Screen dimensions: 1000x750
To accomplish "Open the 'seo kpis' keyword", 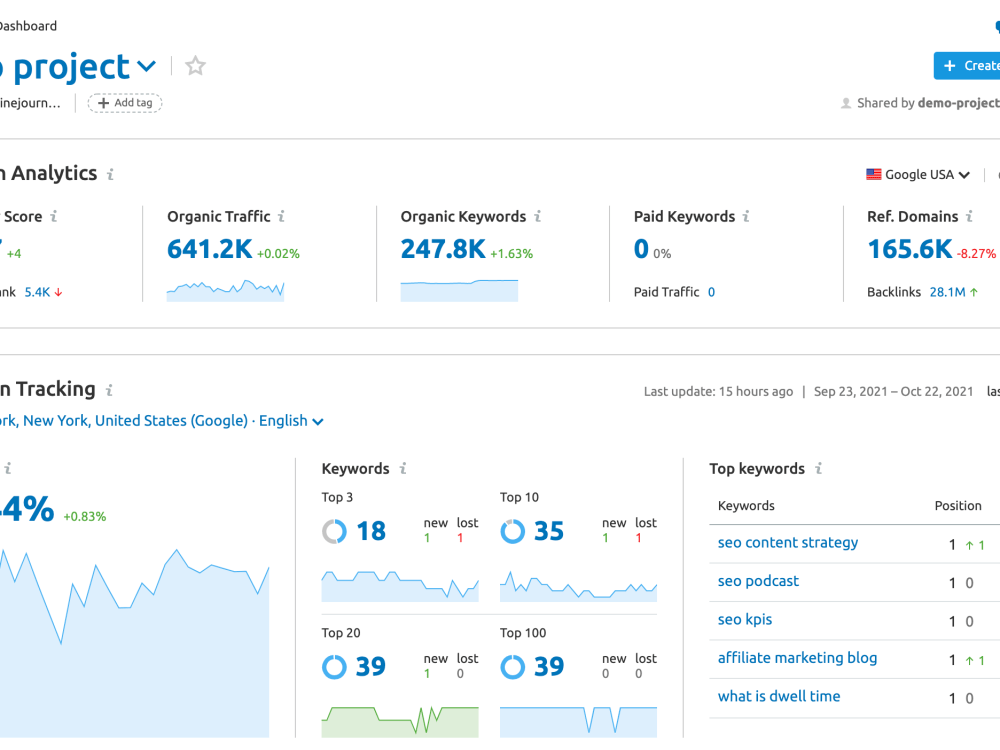I will tap(745, 619).
